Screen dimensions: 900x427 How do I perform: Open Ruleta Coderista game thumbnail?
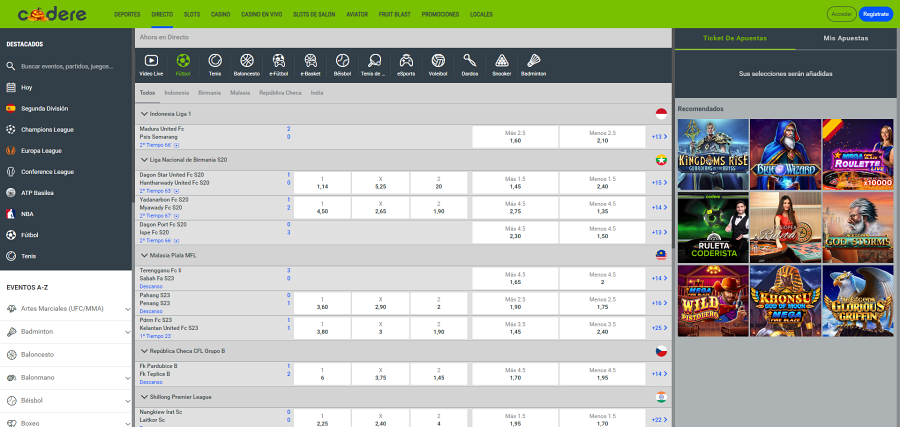click(x=713, y=227)
